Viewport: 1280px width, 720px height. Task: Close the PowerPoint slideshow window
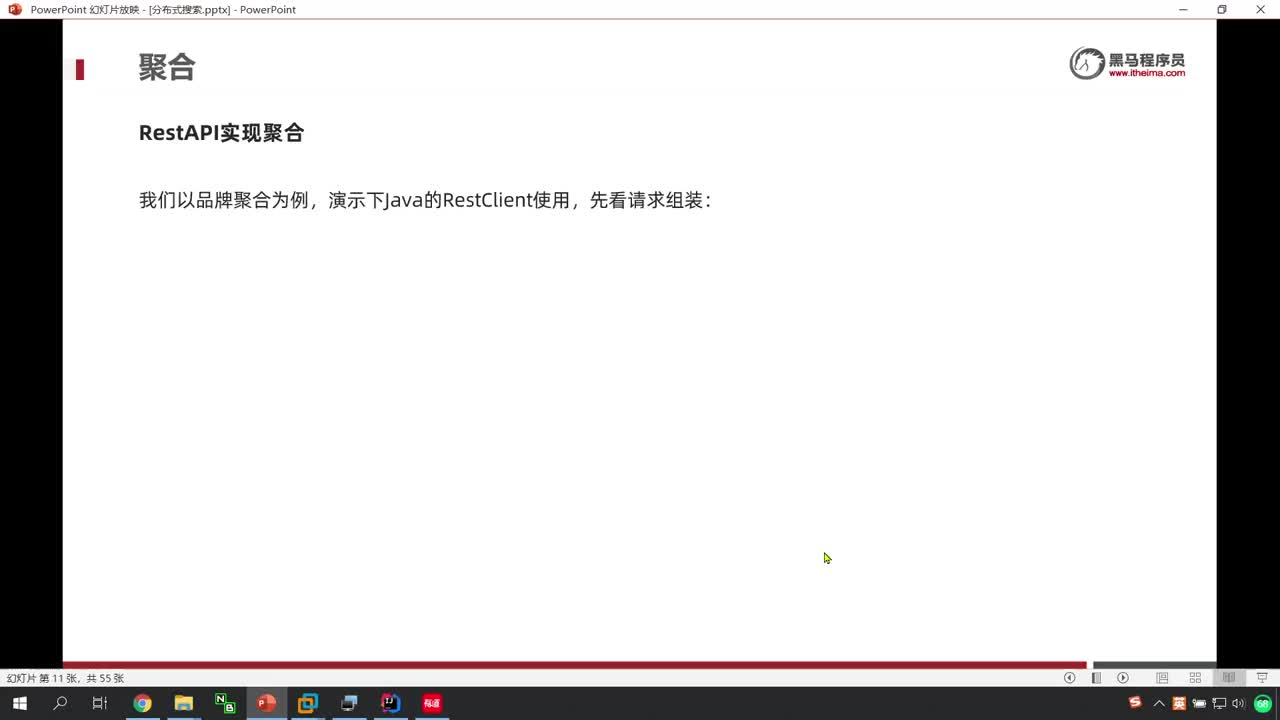[1260, 9]
